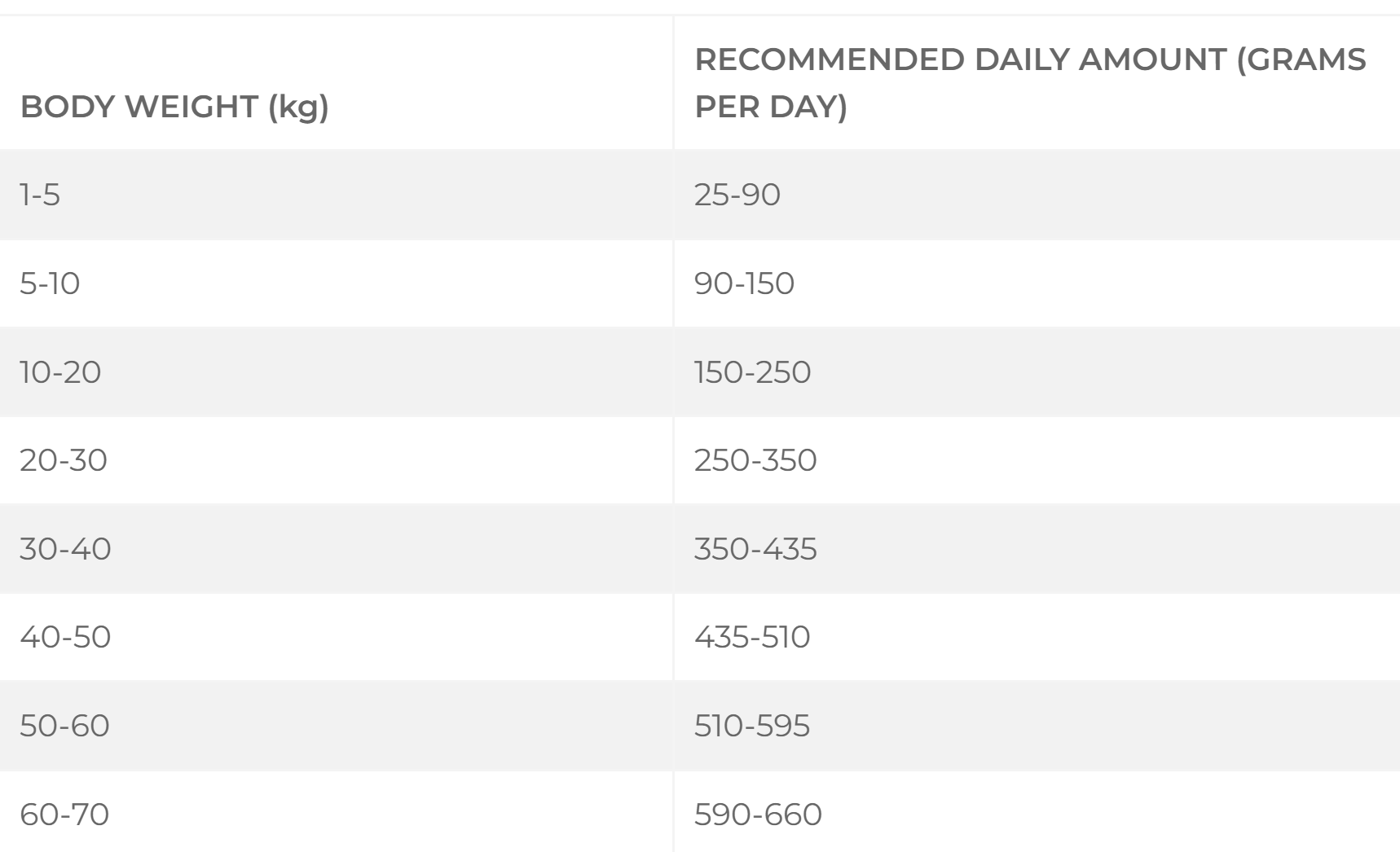Select the 40-50 body weight cell
This screenshot has width=1400, height=852.
(x=65, y=637)
